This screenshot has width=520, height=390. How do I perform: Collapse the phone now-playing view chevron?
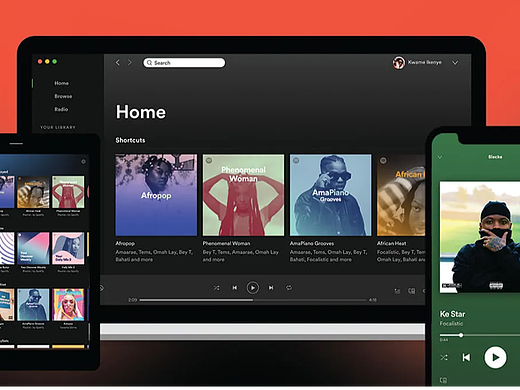(440, 157)
